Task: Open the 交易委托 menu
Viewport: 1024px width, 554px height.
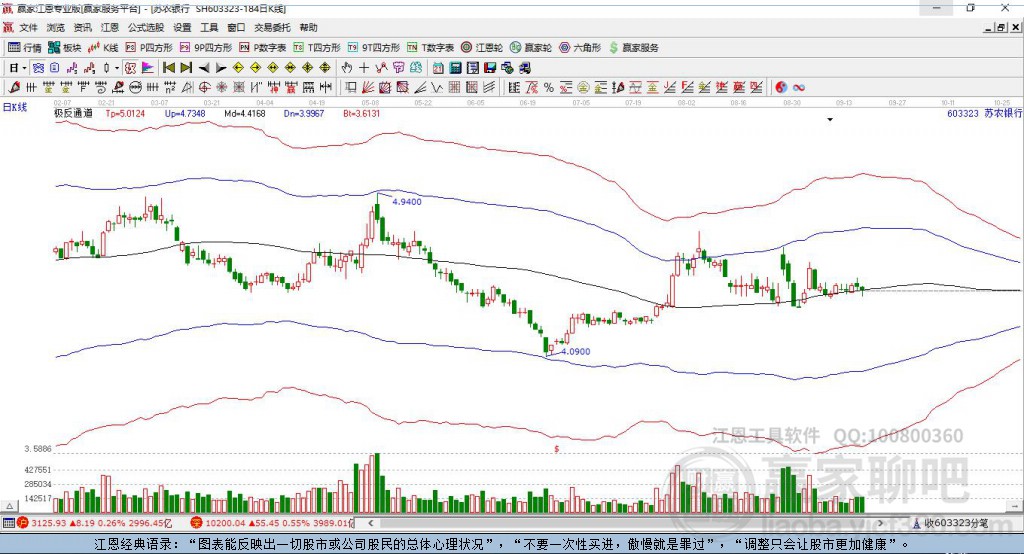Action: pyautogui.click(x=272, y=27)
